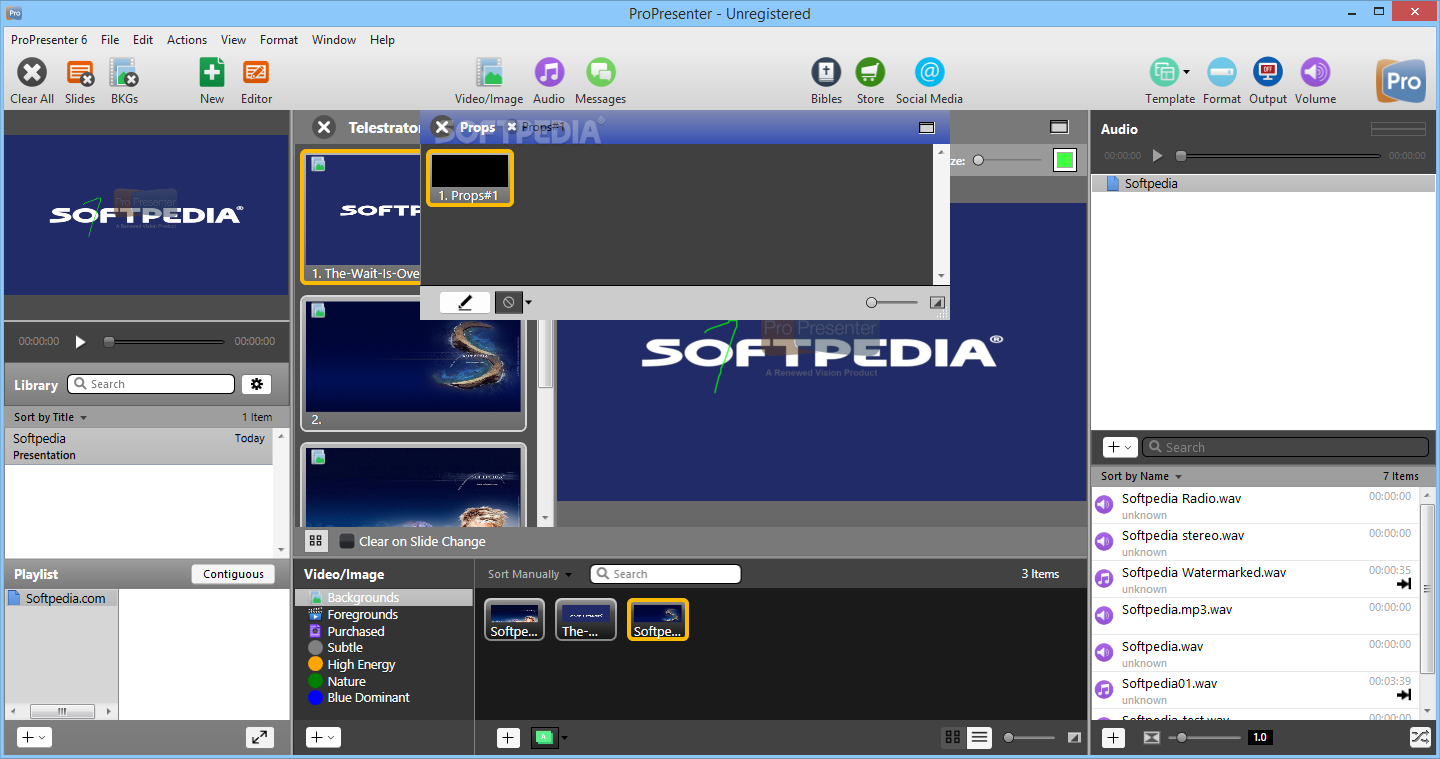Toggle Clear on Slide Change checkbox
Viewport: 1440px width, 759px height.
tap(347, 541)
